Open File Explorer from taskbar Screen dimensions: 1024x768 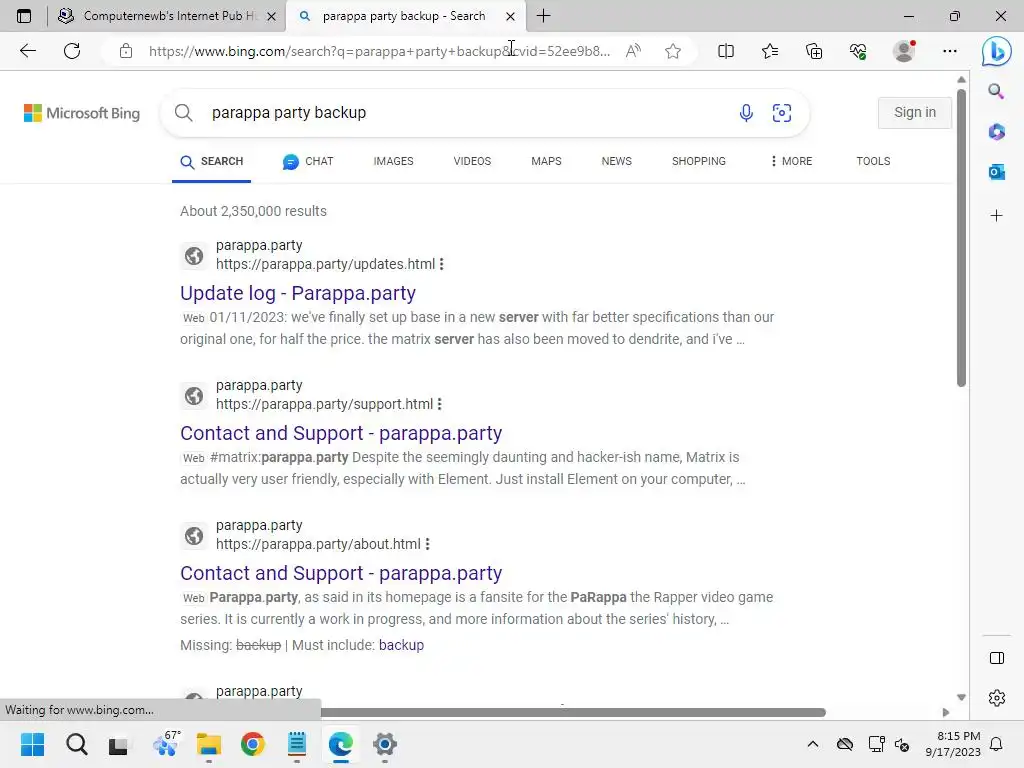[x=209, y=744]
